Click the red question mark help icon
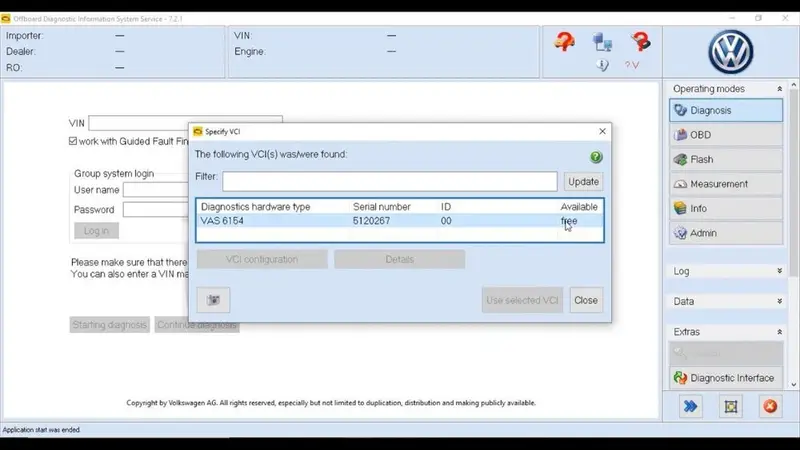Screen dimensions: 800x450 640,41
